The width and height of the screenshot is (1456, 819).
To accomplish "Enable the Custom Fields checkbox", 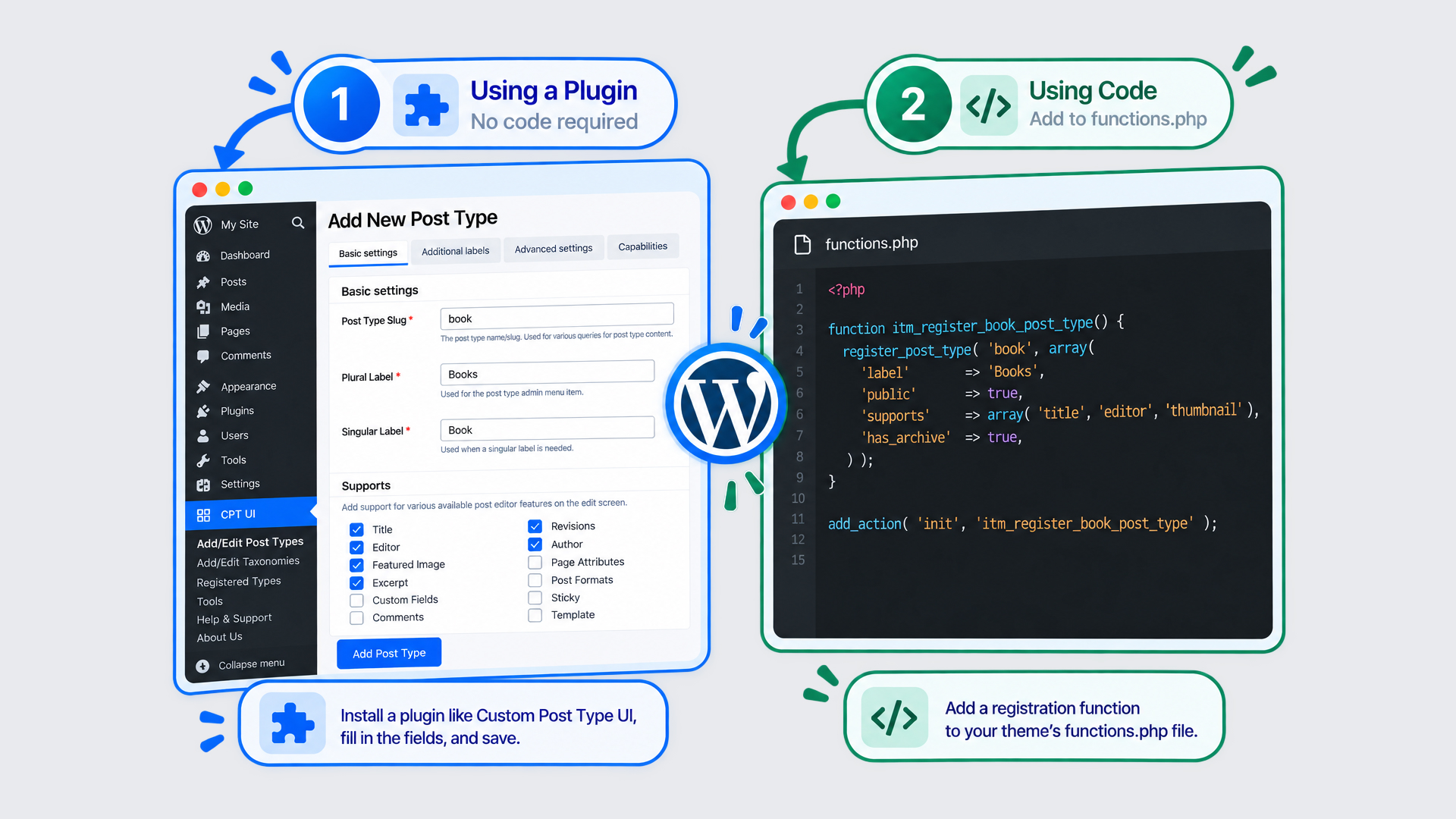I will coord(356,601).
